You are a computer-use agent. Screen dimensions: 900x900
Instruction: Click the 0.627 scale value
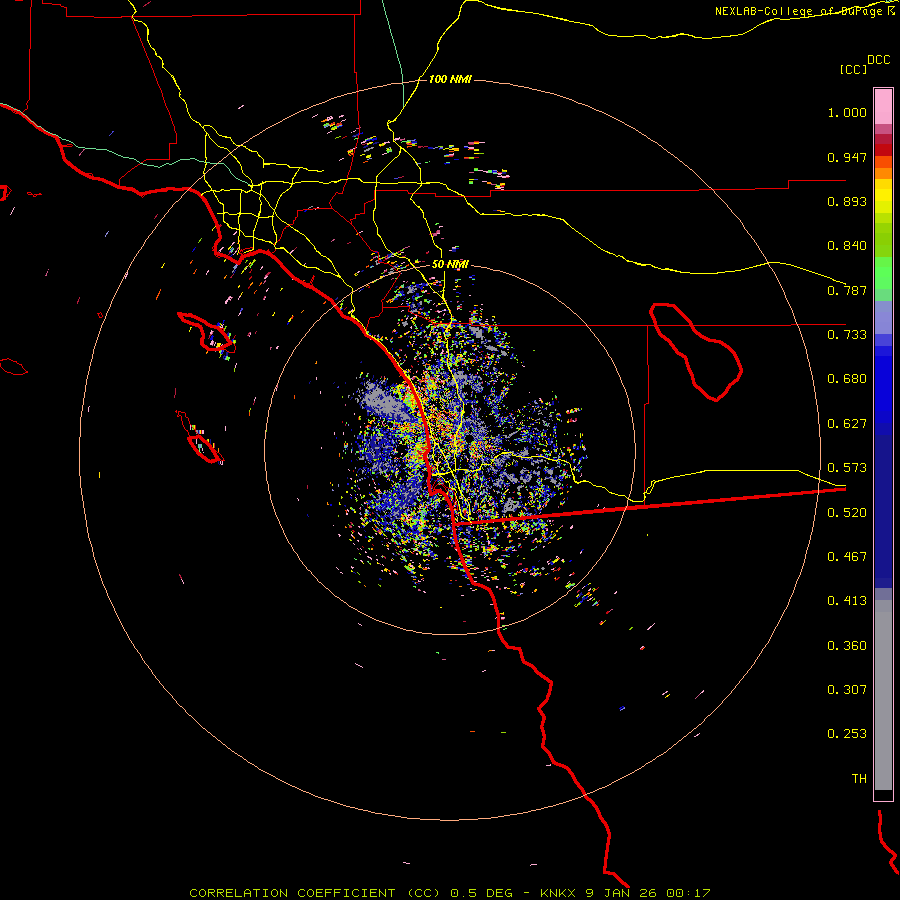pos(847,424)
